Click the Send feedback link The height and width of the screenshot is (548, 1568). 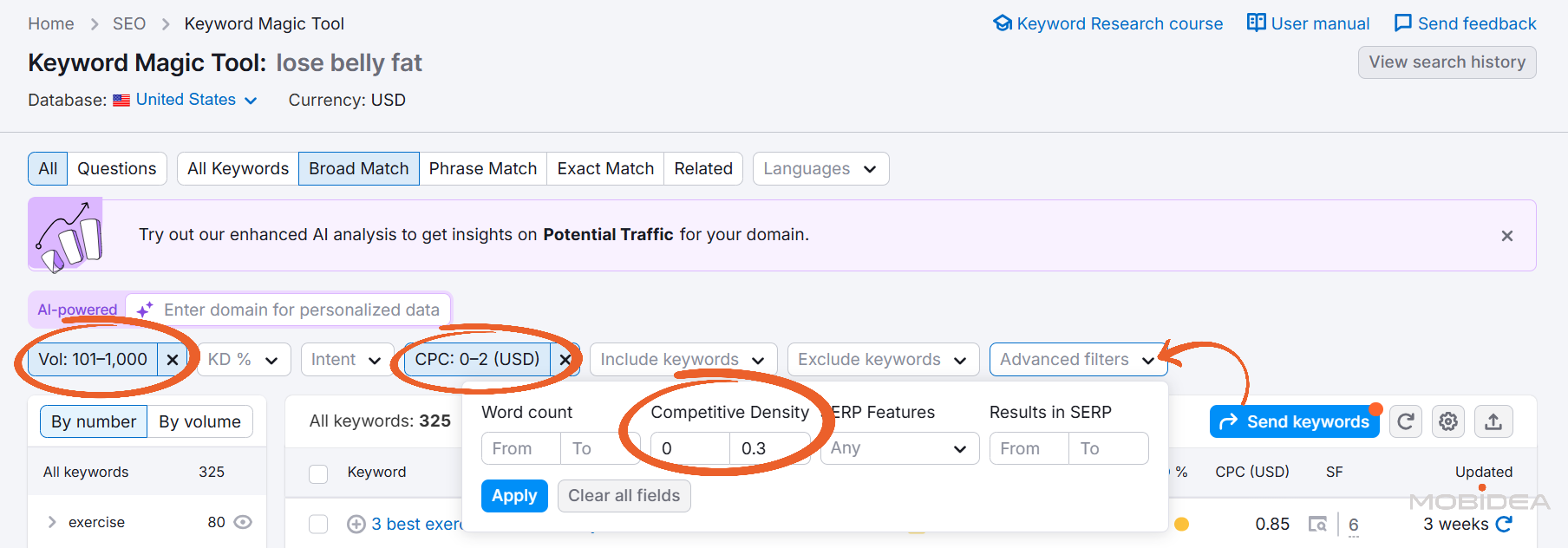tap(1465, 23)
